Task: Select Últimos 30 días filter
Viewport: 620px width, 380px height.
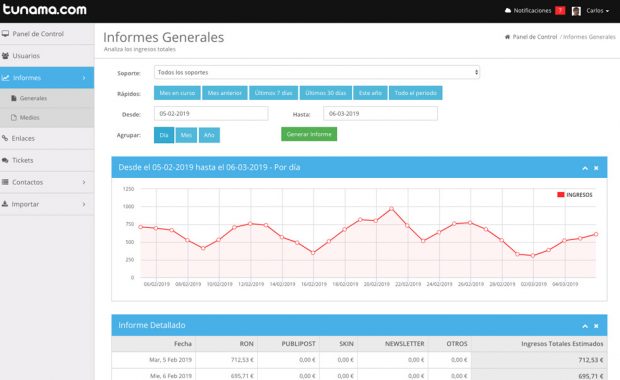Action: pyautogui.click(x=325, y=93)
